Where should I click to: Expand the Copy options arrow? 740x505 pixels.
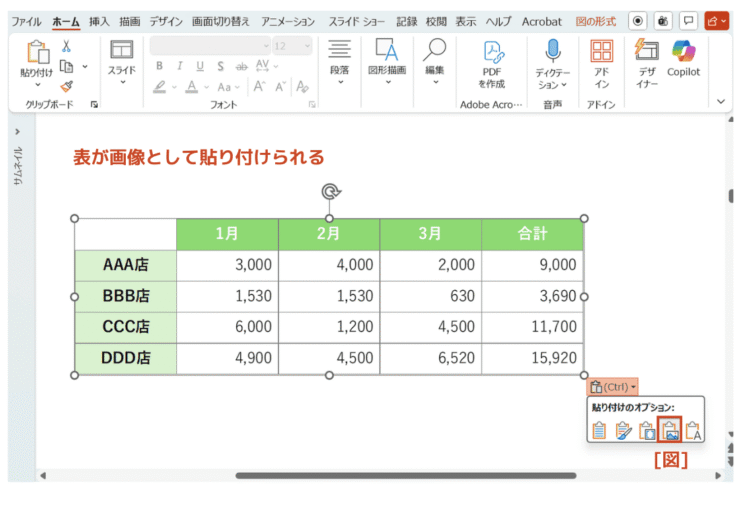[85, 67]
